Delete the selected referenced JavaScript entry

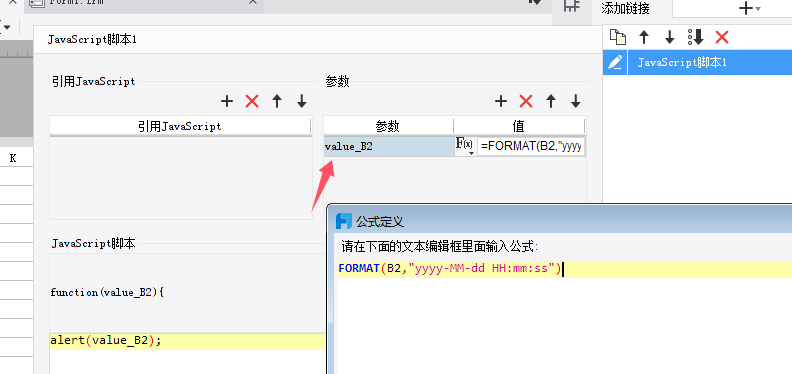pos(252,101)
